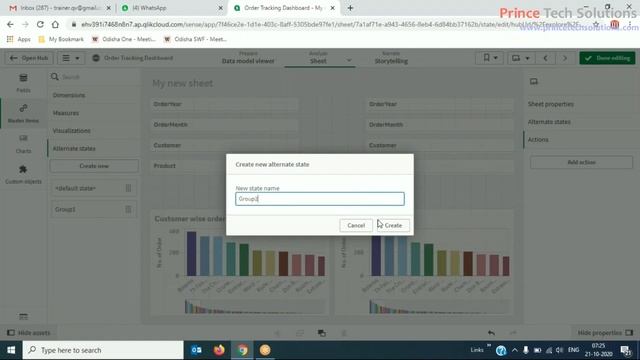Collapse Alternate states section
Viewport: 640px width, 360px height.
click(x=74, y=149)
